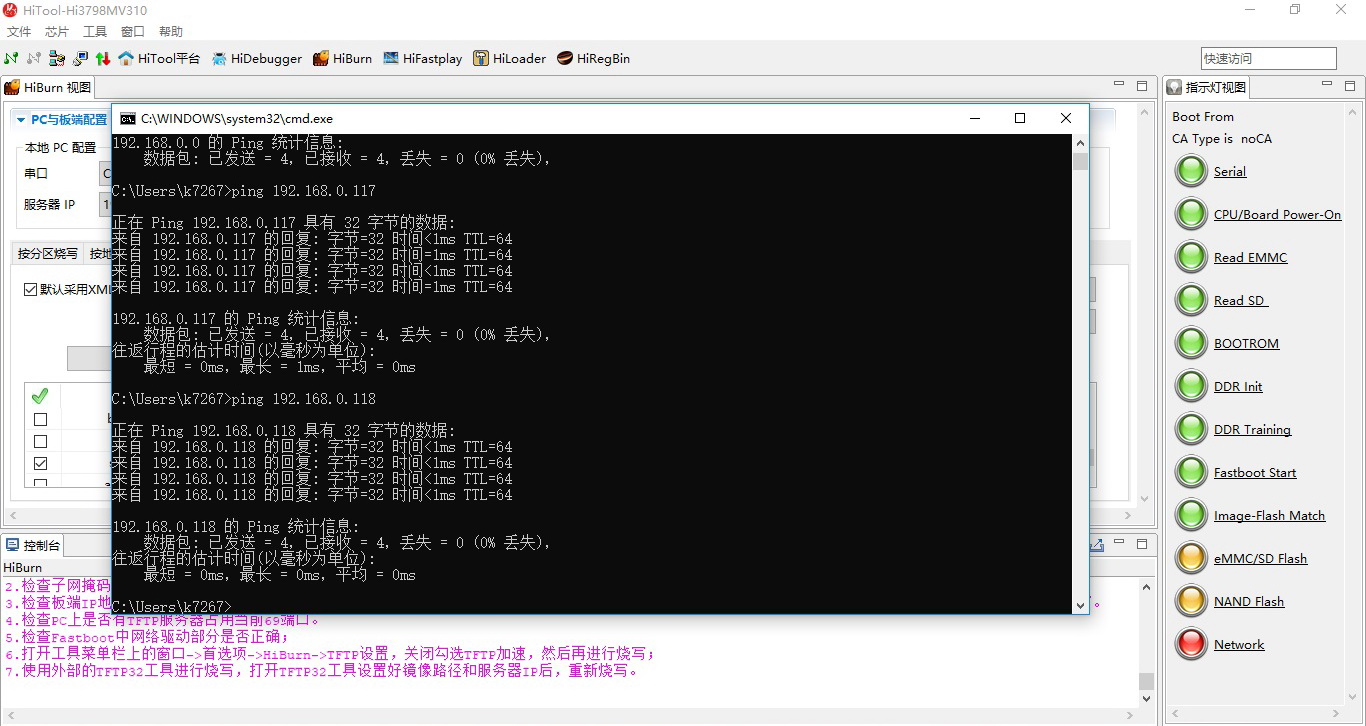Open the HiTool平台 home view

pos(159,58)
